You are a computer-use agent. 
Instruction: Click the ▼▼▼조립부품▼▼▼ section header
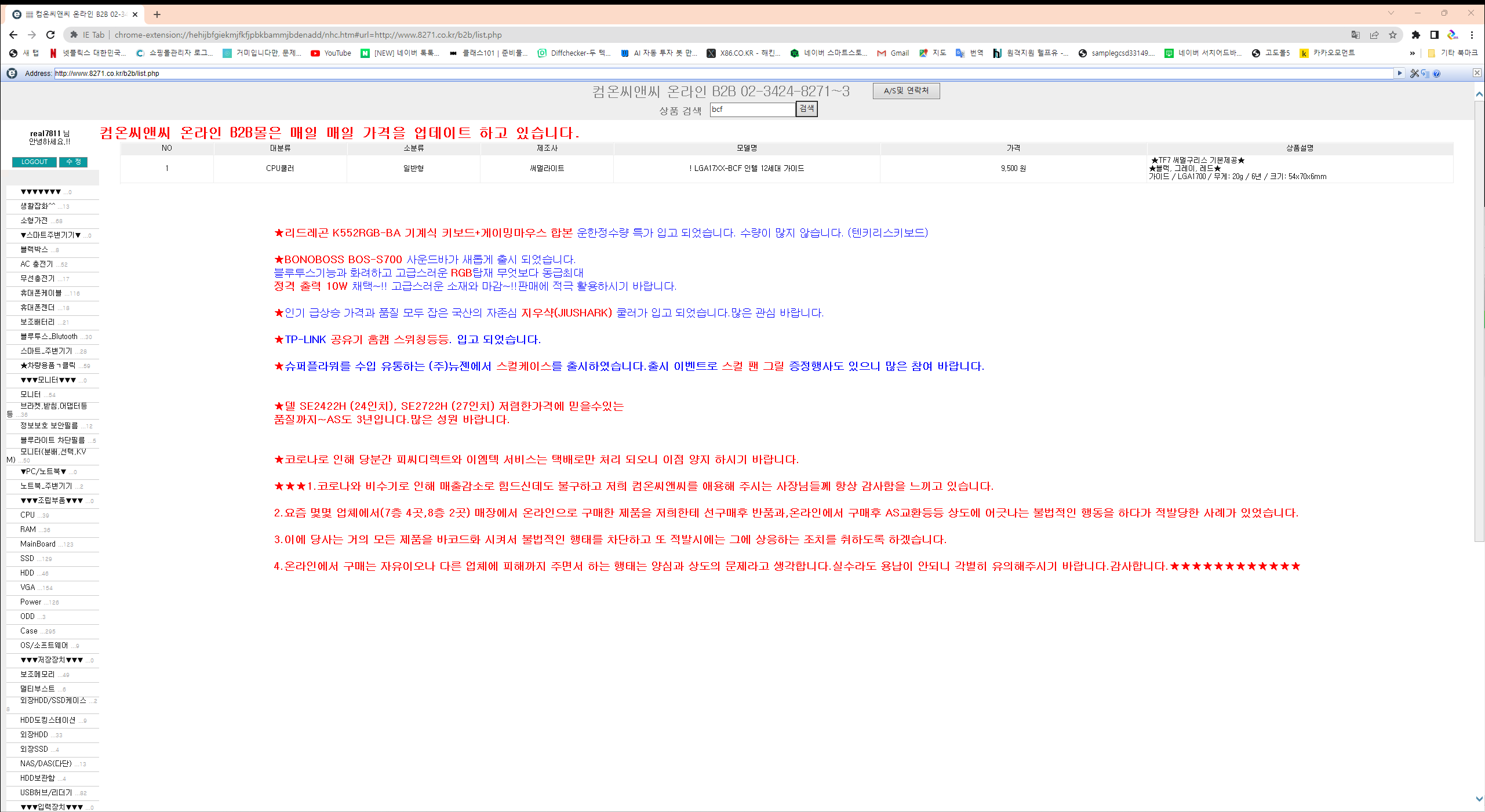click(x=52, y=500)
